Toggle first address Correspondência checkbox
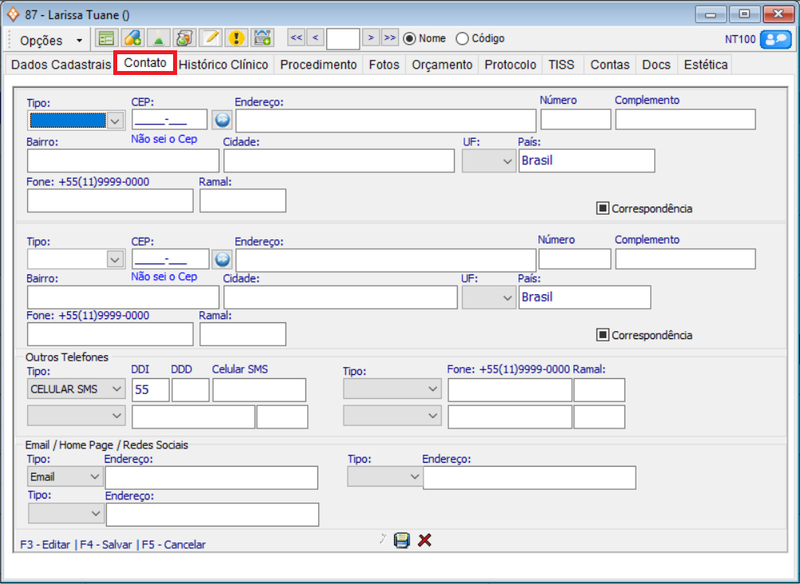800x584 pixels. [603, 208]
